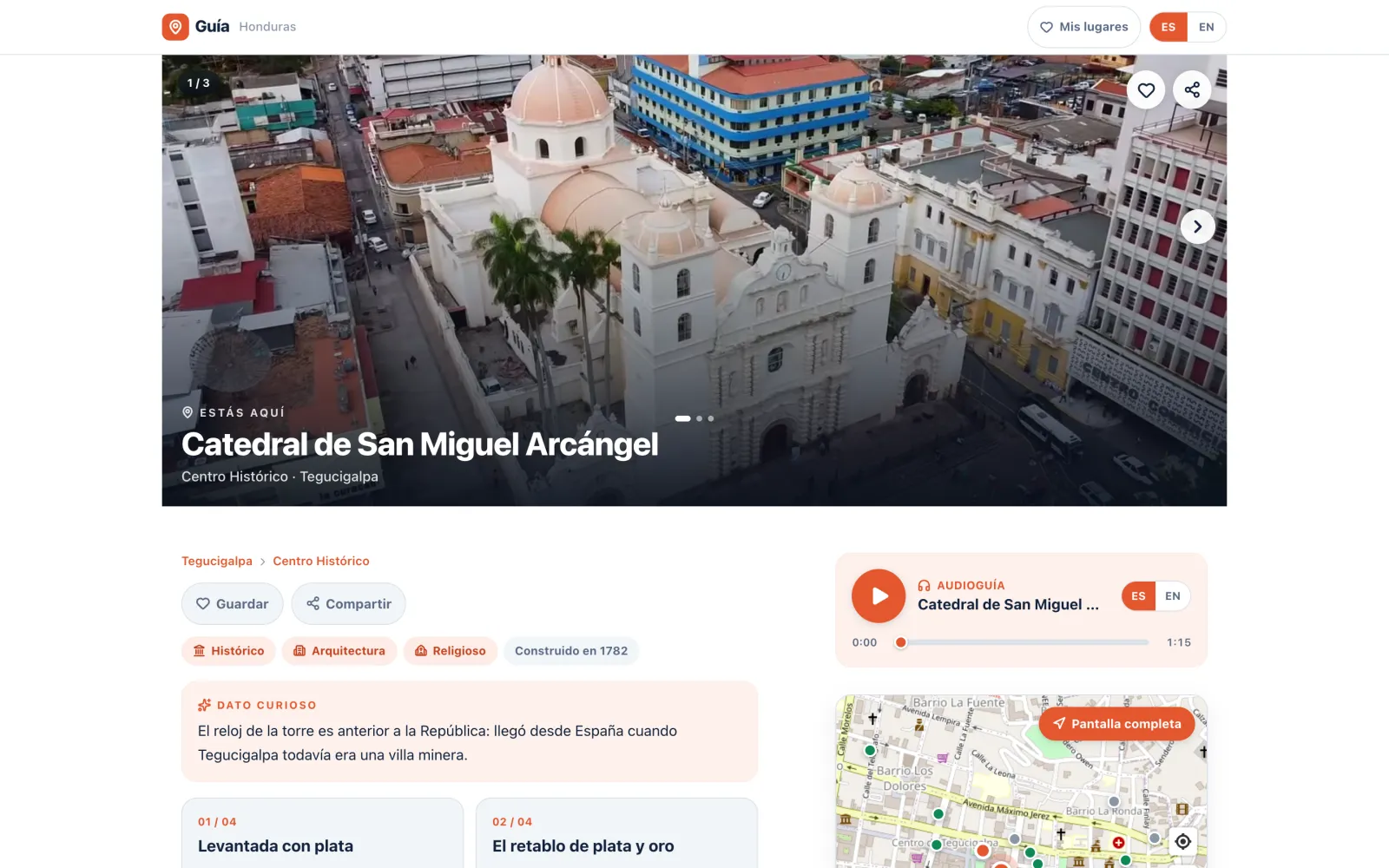Play the Catedral audioguide
1389x868 pixels.
coord(879,596)
